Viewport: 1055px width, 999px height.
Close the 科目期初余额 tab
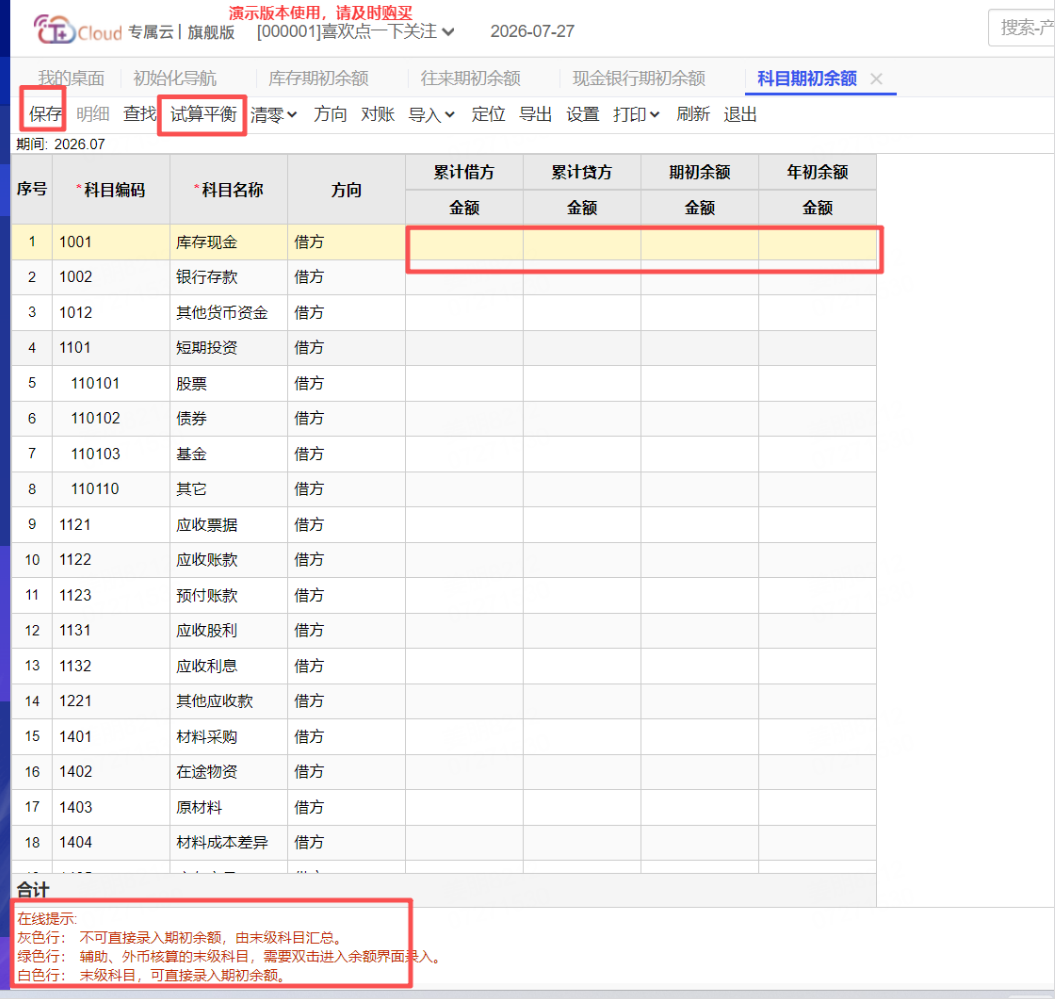pyautogui.click(x=876, y=79)
